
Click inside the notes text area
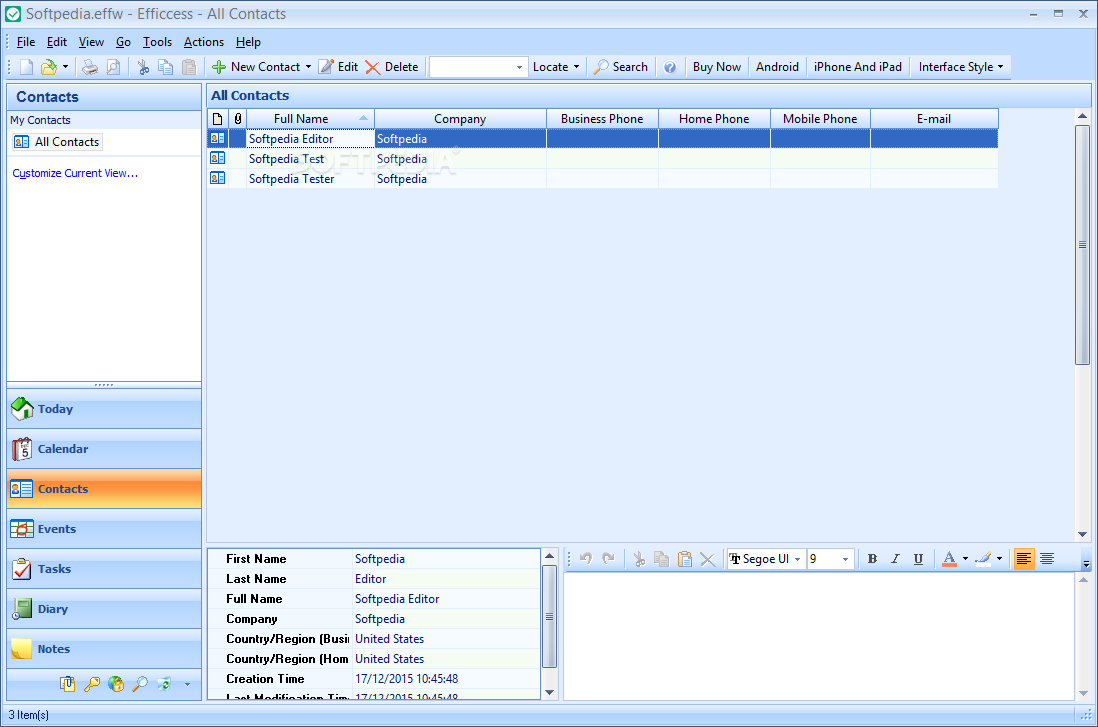click(819, 636)
